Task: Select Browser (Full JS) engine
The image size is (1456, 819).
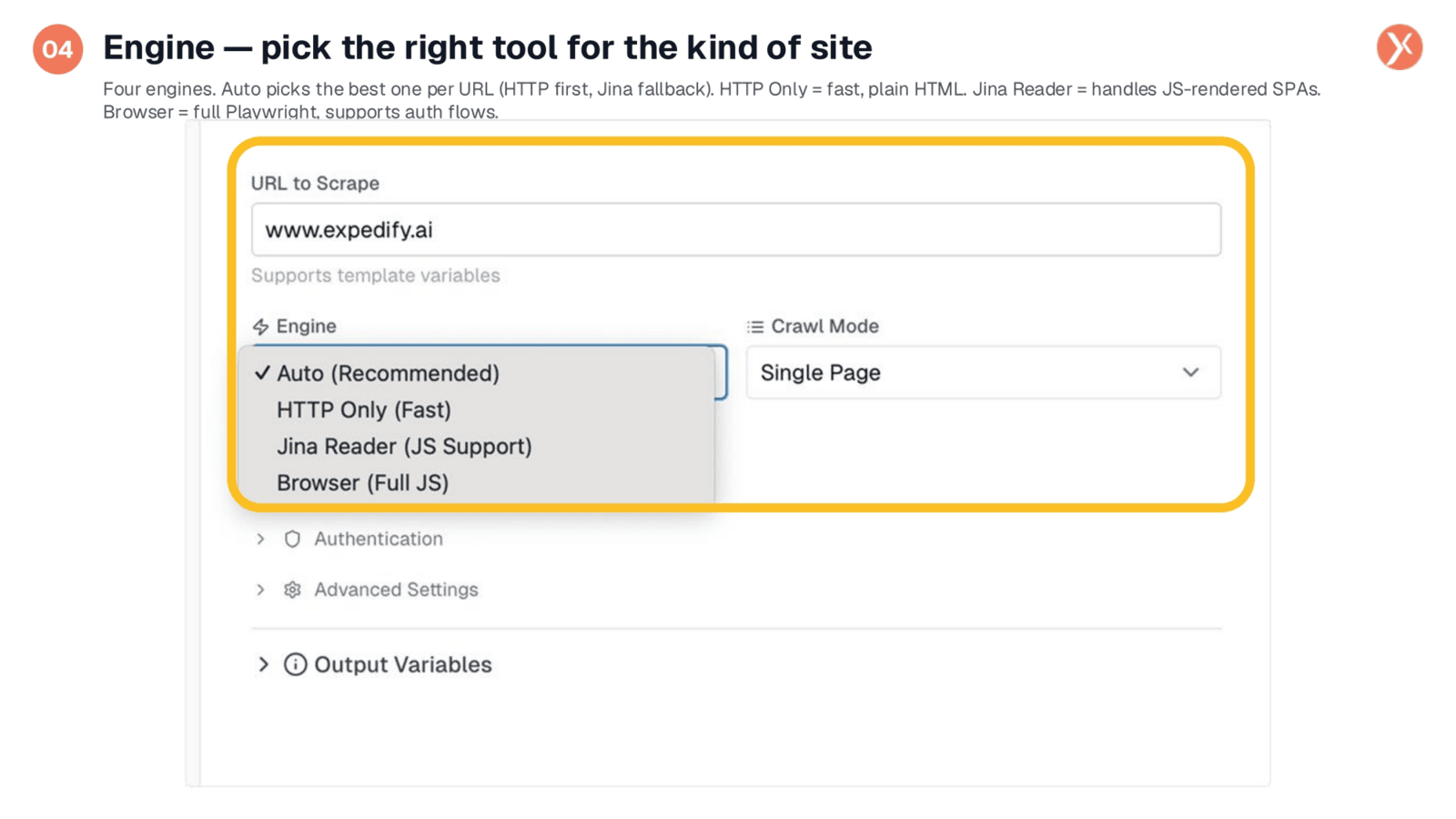Action: point(475,482)
